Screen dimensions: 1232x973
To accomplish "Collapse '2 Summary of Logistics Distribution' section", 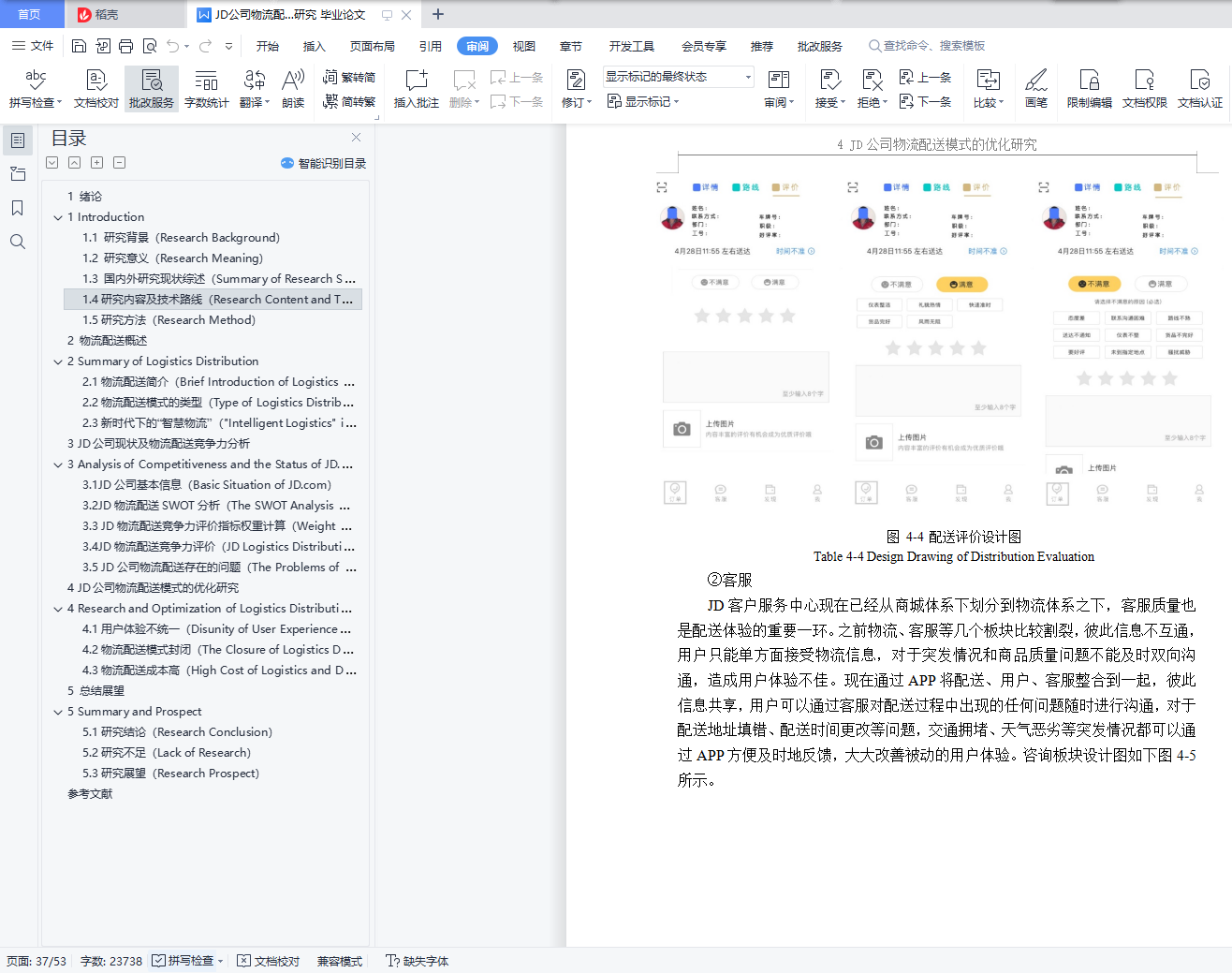I will pos(58,361).
